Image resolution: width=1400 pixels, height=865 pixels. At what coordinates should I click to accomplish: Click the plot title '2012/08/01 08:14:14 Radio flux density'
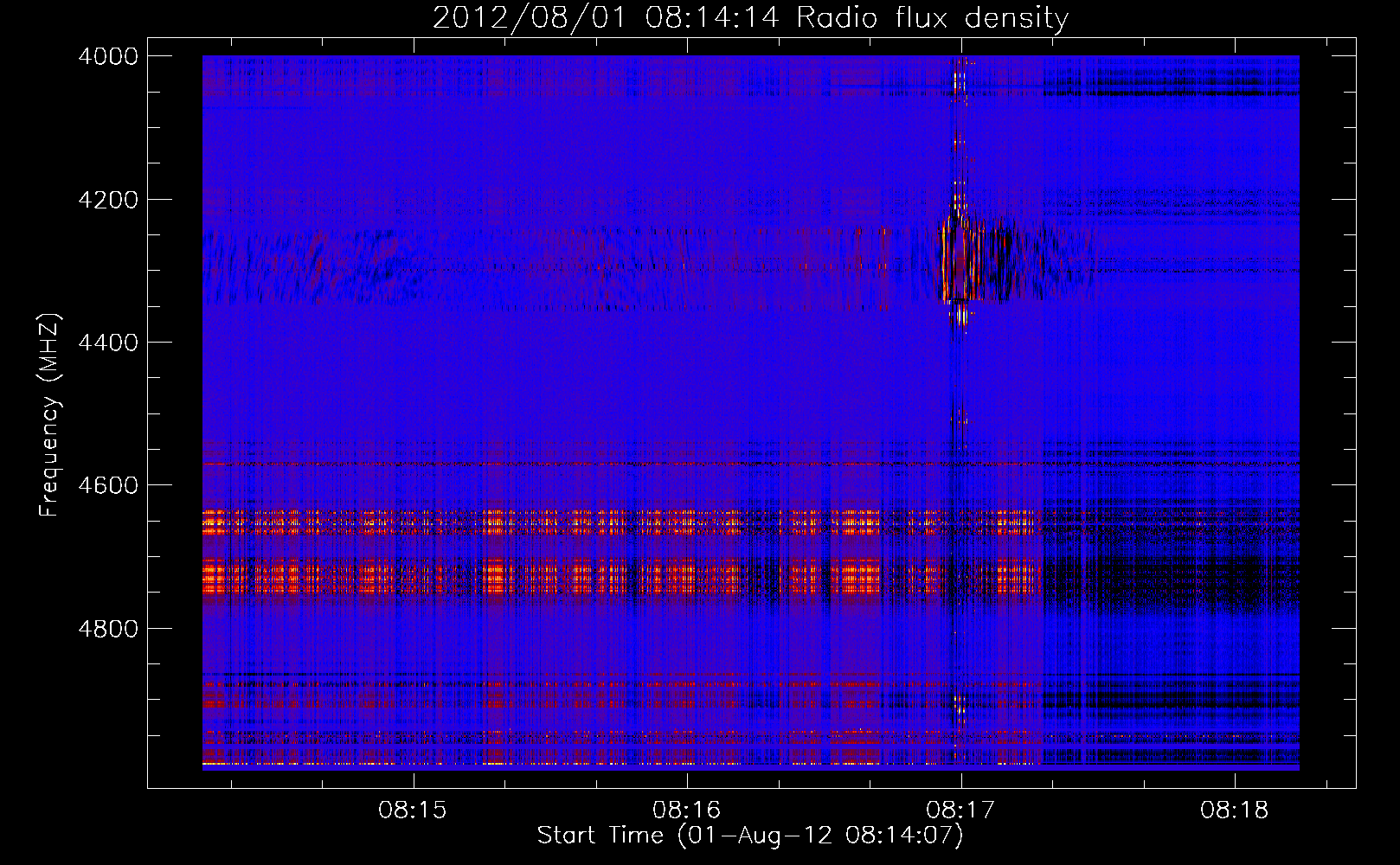pyautogui.click(x=750, y=17)
